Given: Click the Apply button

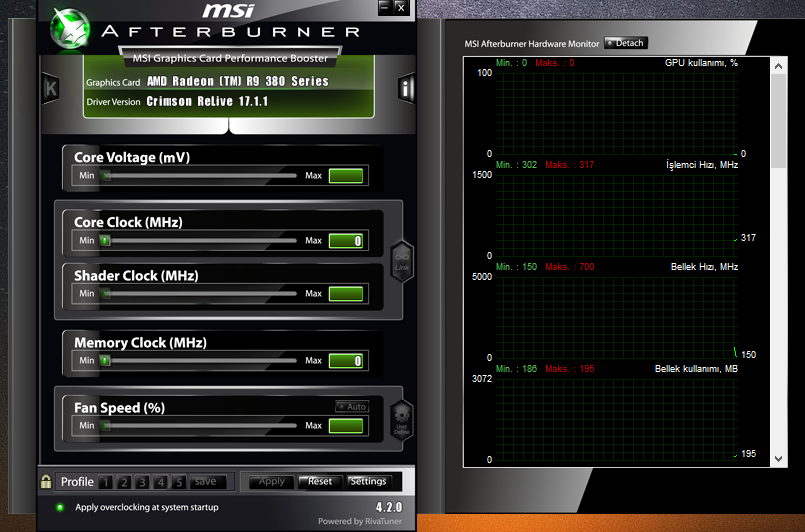Looking at the screenshot, I should click(272, 482).
